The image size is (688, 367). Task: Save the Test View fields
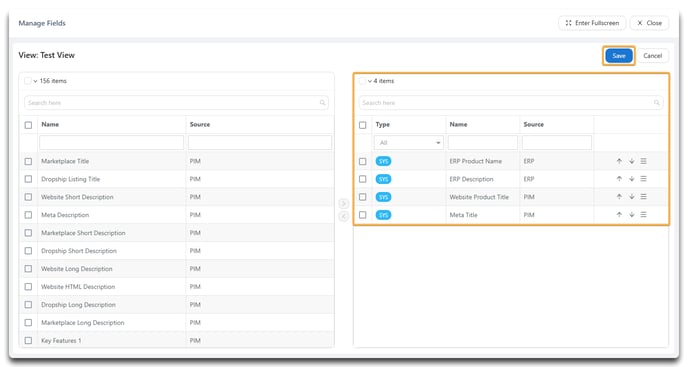619,56
